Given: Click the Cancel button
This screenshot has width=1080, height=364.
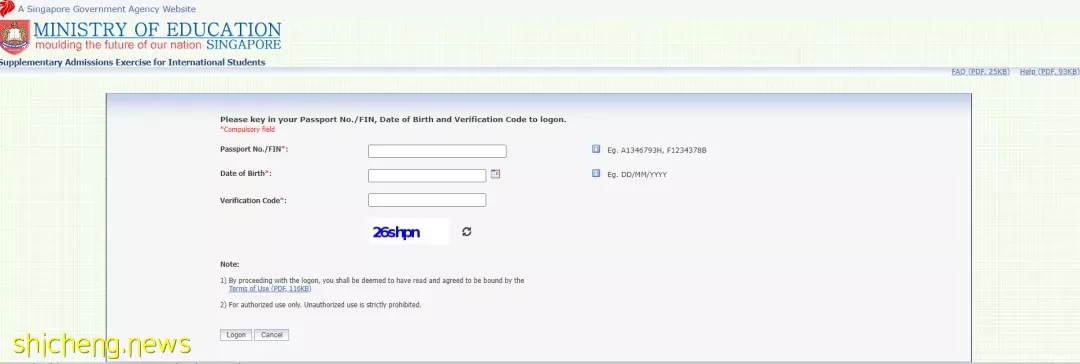Looking at the screenshot, I should 271,335.
